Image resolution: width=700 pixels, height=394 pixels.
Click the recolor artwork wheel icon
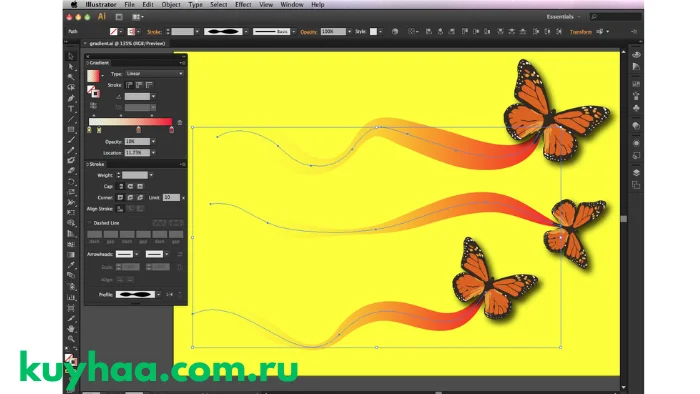click(x=395, y=32)
